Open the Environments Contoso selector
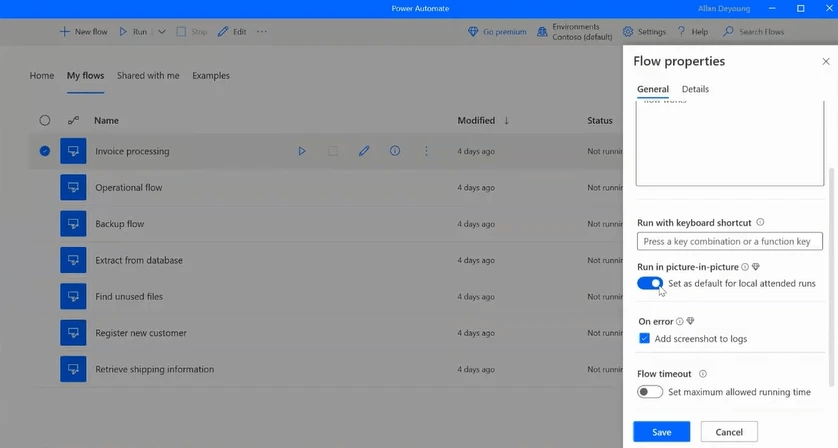 [x=575, y=32]
